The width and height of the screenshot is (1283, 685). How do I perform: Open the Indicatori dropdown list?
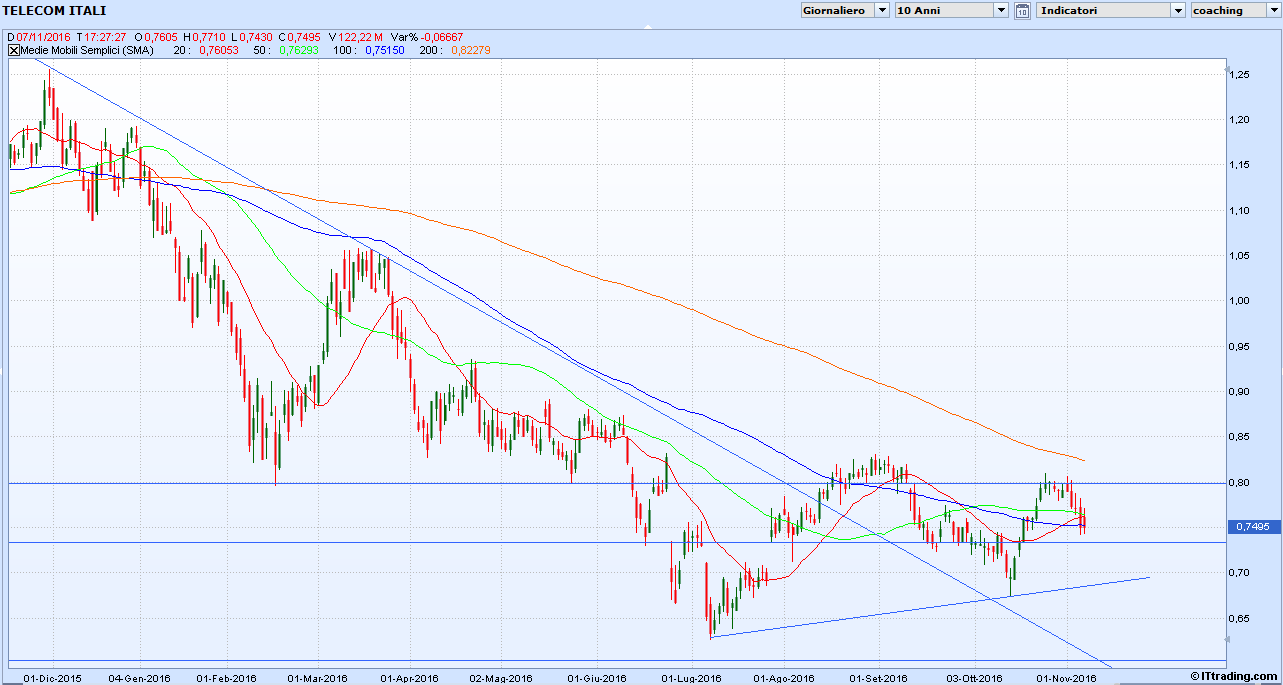click(x=1111, y=10)
